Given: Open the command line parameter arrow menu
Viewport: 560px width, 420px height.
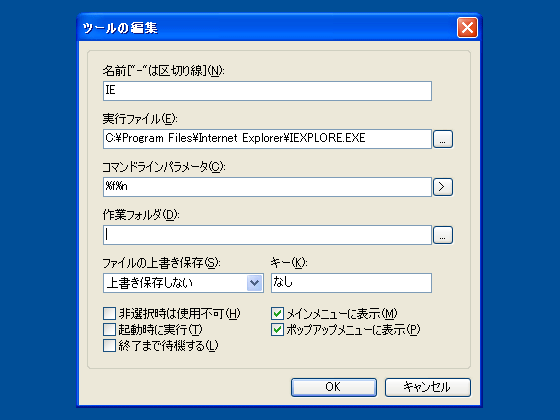Looking at the screenshot, I should coord(443,187).
